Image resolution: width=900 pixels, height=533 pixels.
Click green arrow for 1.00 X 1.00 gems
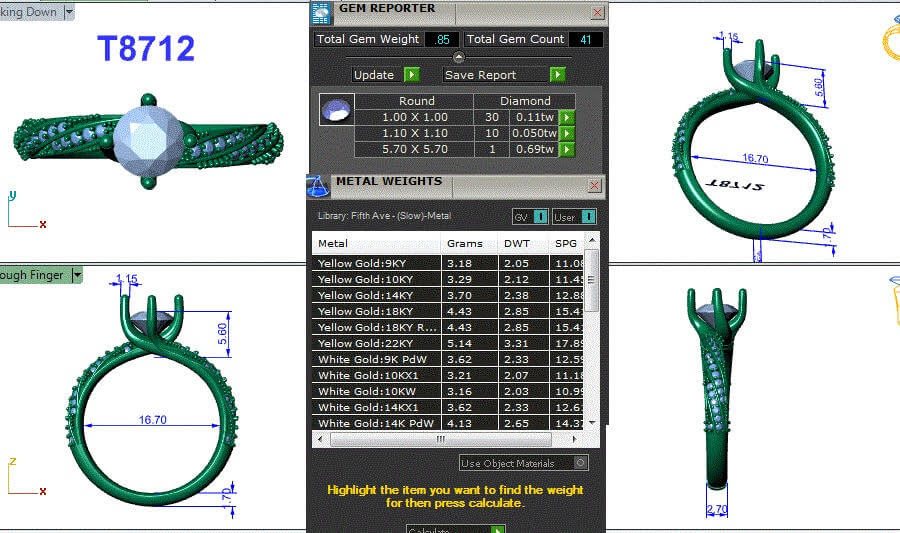tap(567, 118)
